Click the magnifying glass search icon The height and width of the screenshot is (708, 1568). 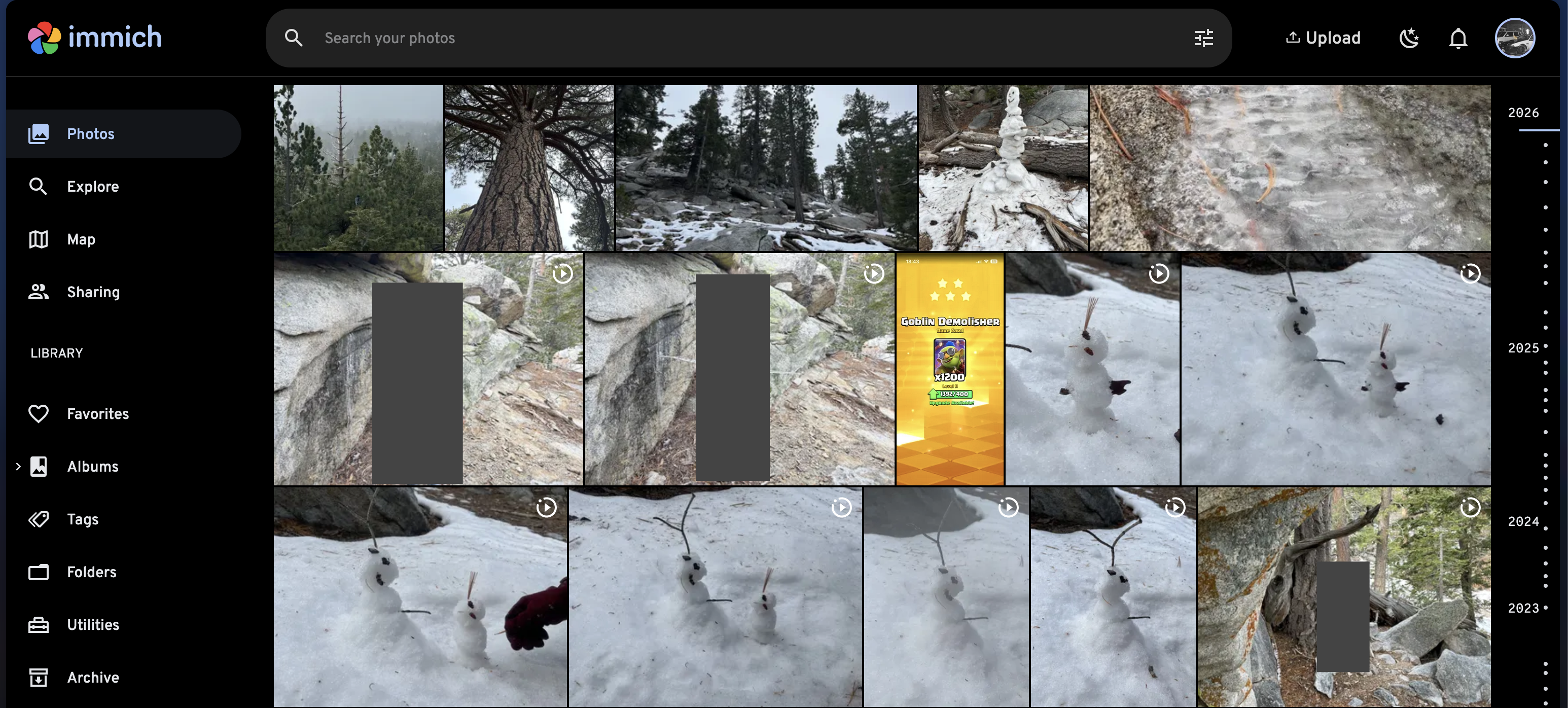[294, 38]
